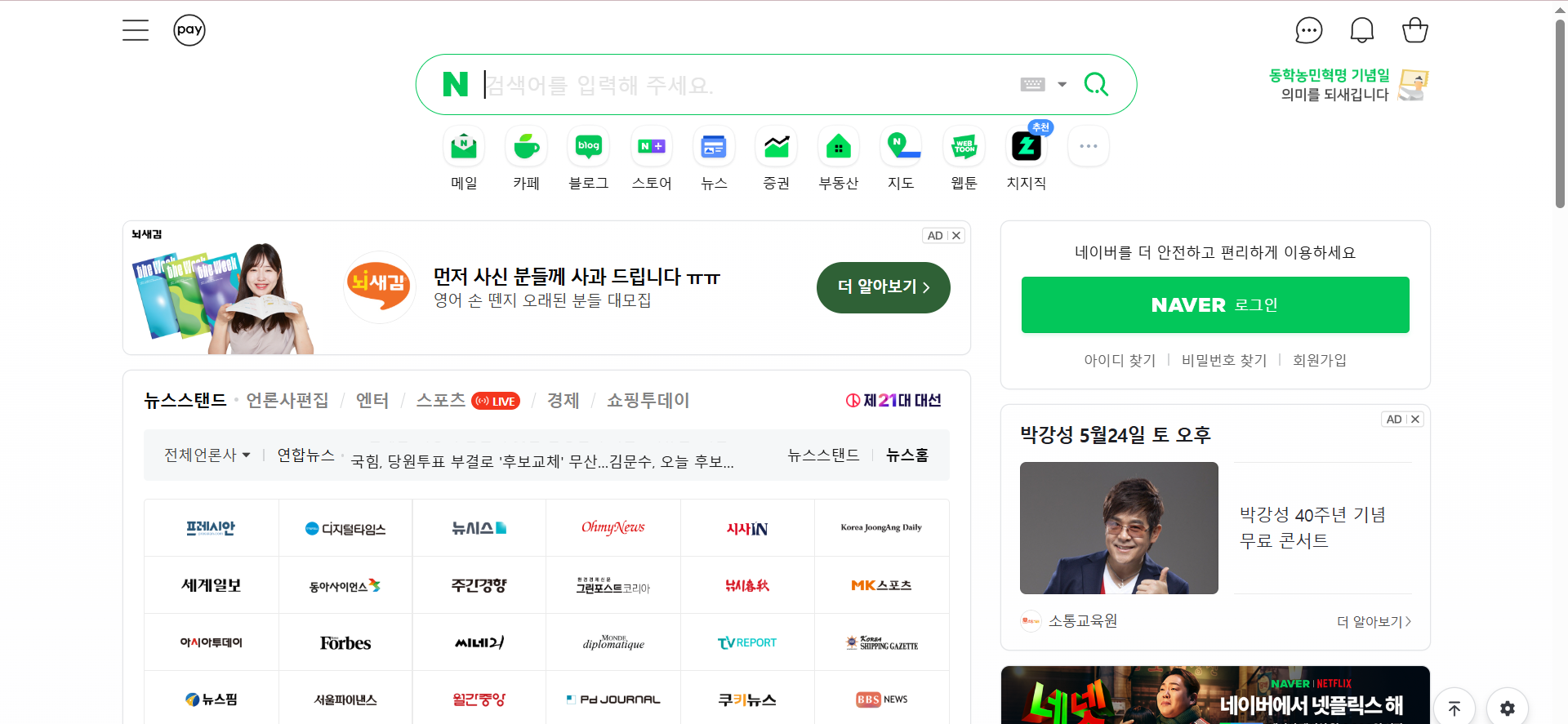Select the 언론사편집 tab
1568x724 pixels.
287,401
